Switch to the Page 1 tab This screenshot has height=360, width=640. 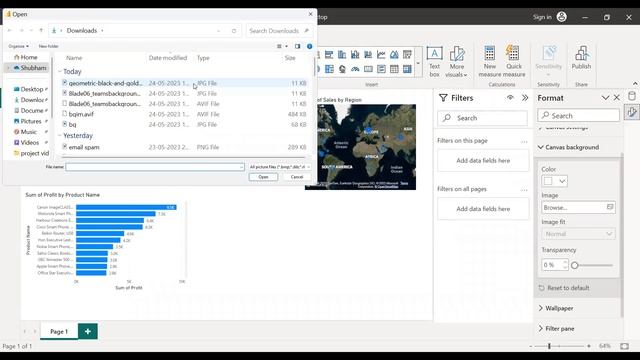point(59,331)
